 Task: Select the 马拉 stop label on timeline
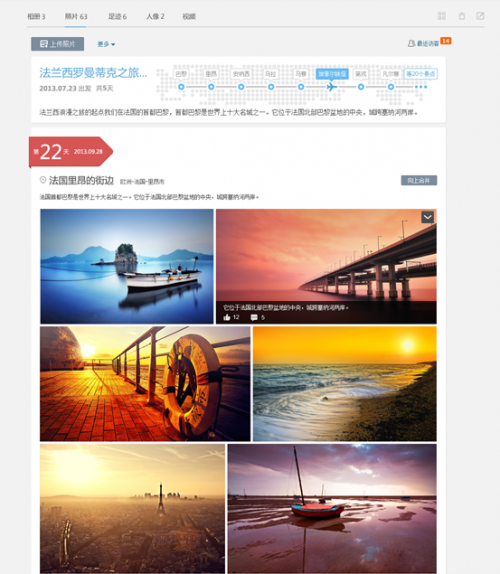coord(270,74)
